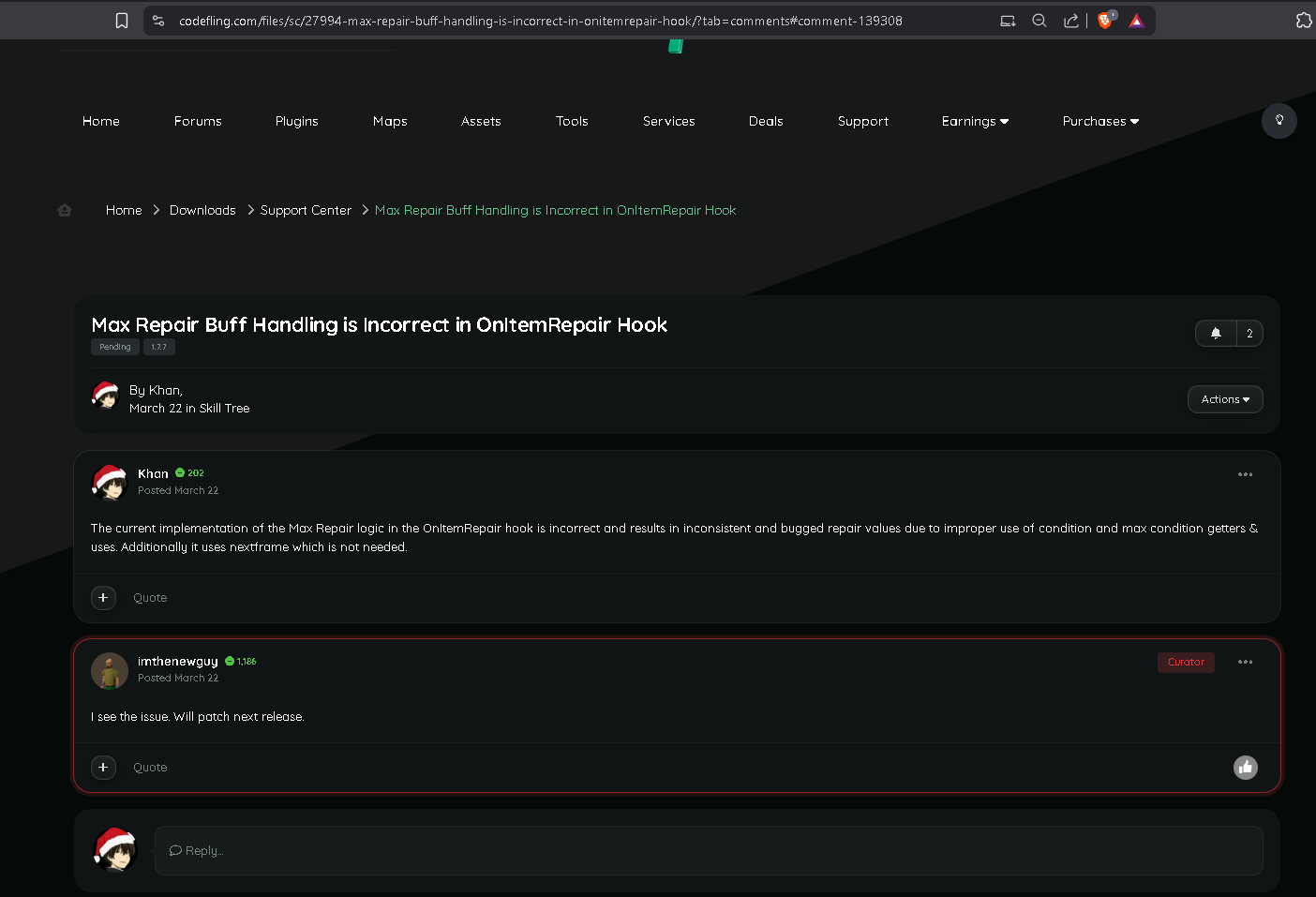Click the Reply text field
The height and width of the screenshot is (897, 1316).
pos(708,851)
